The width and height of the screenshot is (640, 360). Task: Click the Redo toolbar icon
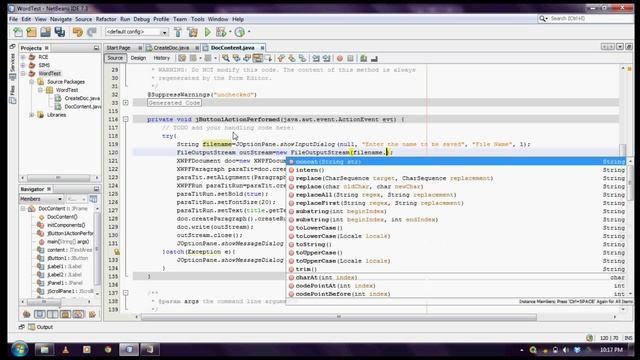(x=92, y=32)
